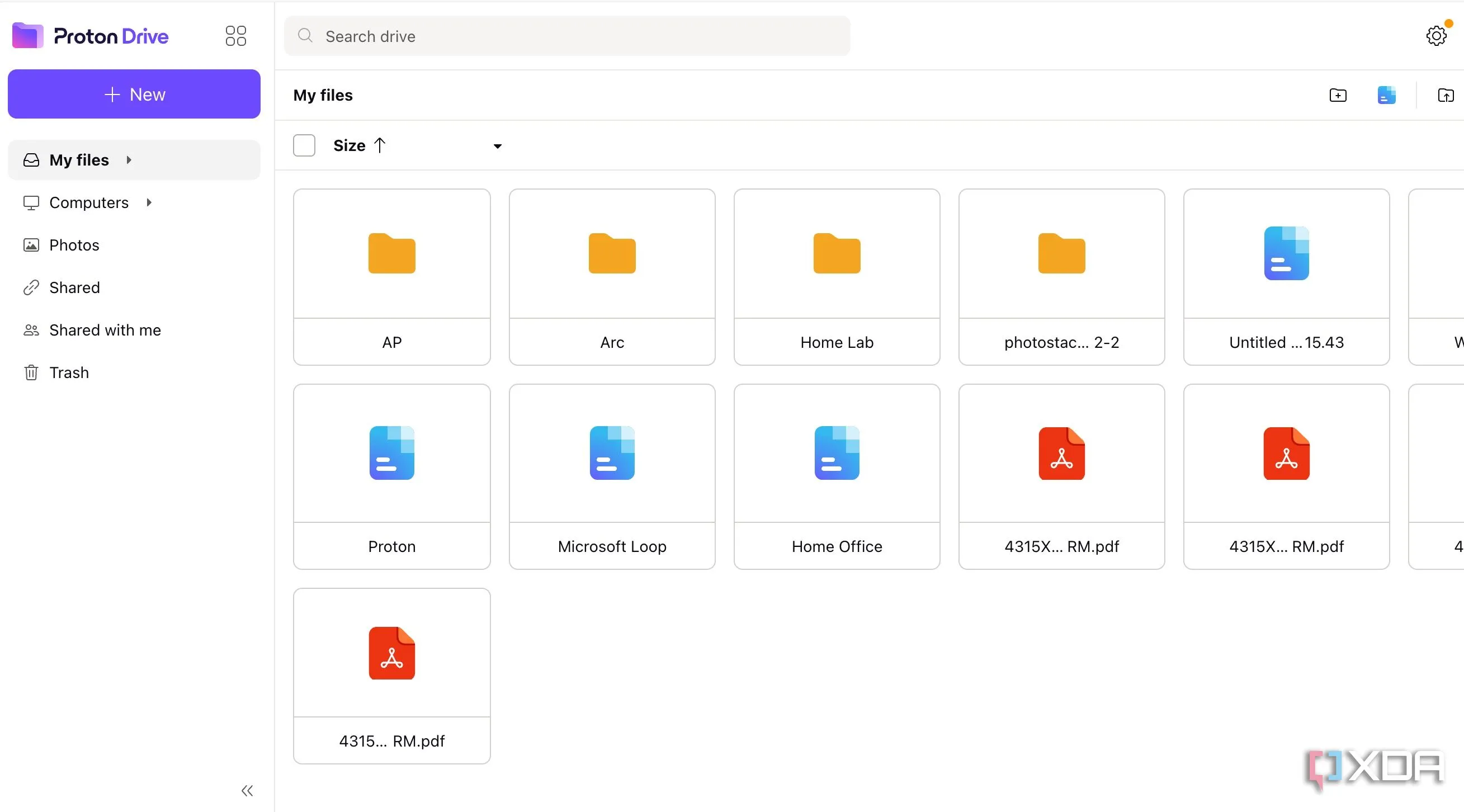1464x812 pixels.
Task: Open the Home Lab folder
Action: coord(837,277)
